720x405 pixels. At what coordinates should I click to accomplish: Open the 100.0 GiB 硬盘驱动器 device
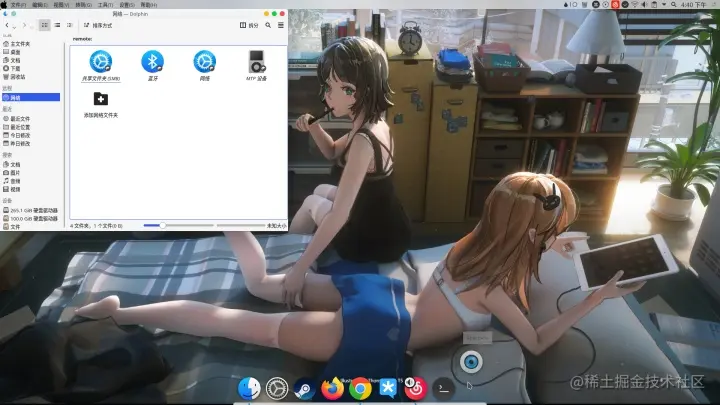(30, 219)
